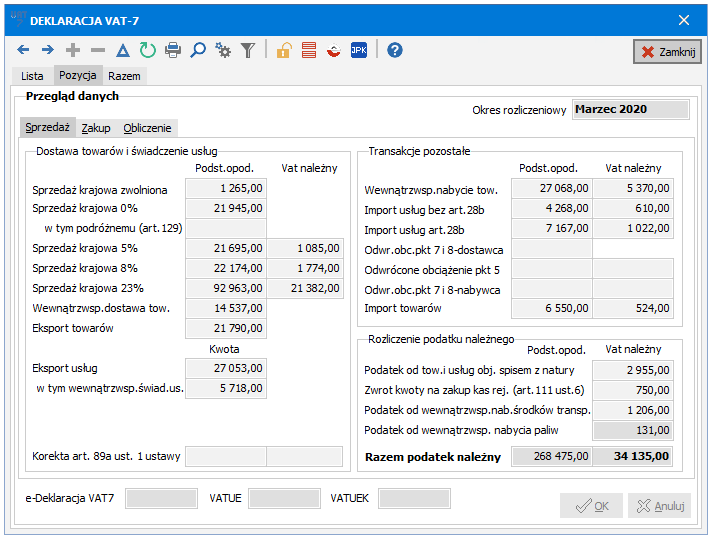This screenshot has width=712, height=539.
Task: Open the Sprzedaż sub-tab
Action: 48,127
